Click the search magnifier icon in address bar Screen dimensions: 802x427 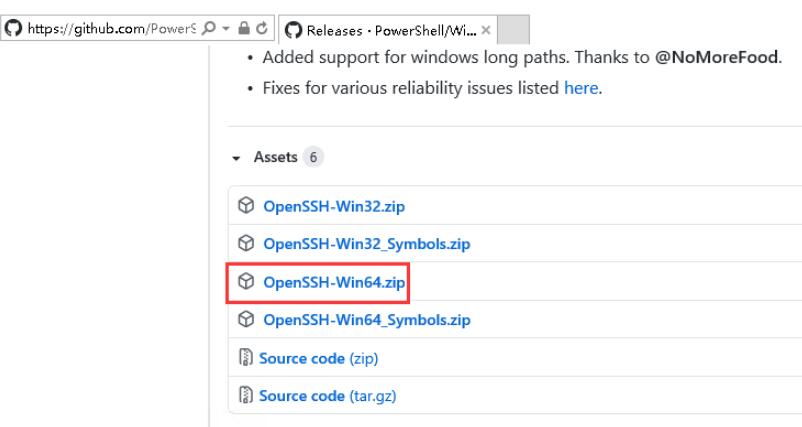[x=209, y=28]
